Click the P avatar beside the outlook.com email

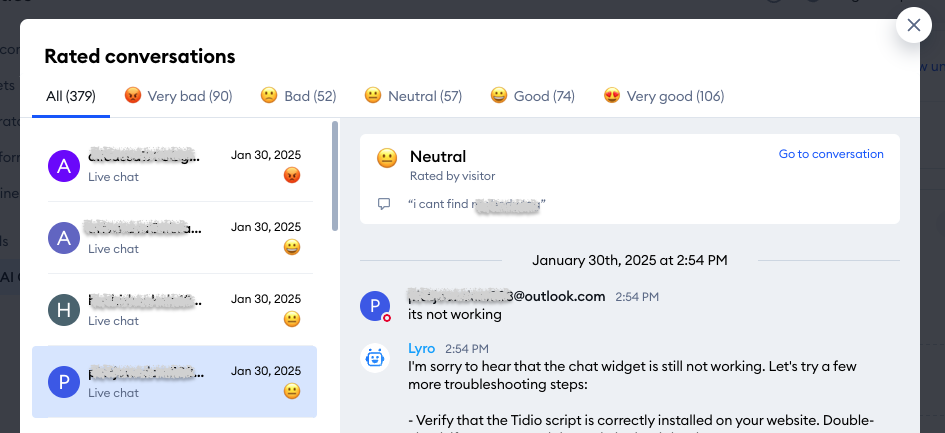(375, 306)
